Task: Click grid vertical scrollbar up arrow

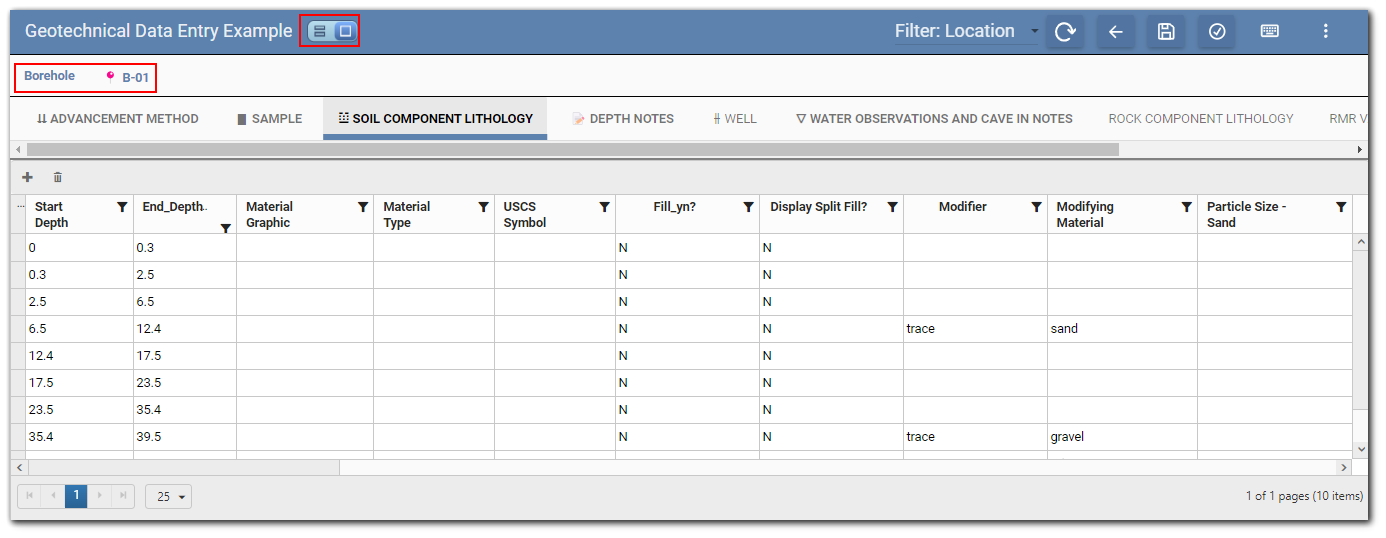Action: pyautogui.click(x=1360, y=242)
